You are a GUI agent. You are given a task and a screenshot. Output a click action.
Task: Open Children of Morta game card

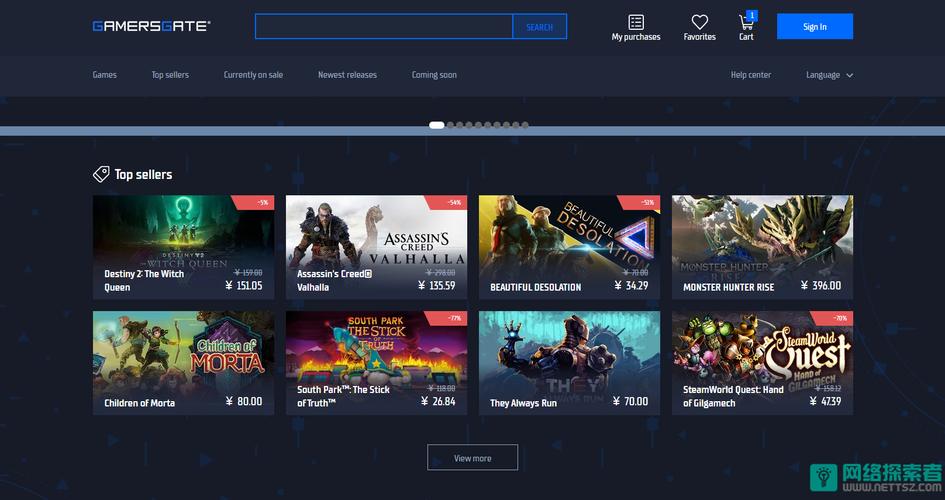click(x=183, y=363)
